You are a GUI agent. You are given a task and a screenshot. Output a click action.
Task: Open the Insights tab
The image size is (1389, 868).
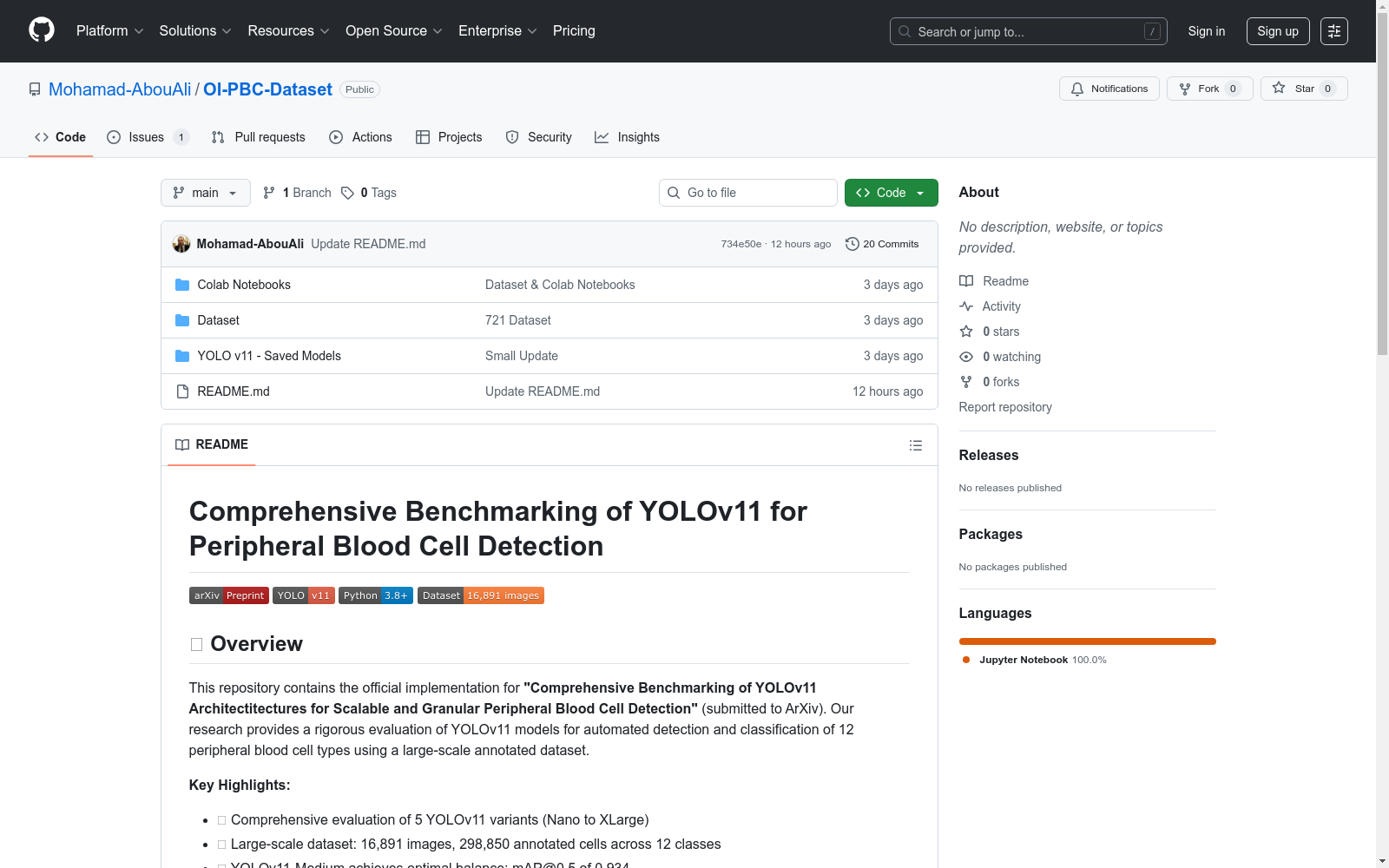(x=628, y=137)
